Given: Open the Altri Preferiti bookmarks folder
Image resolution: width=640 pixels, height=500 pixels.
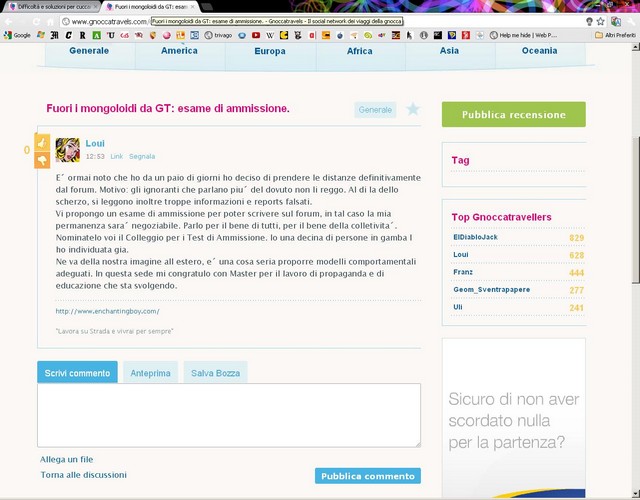Looking at the screenshot, I should pyautogui.click(x=615, y=35).
